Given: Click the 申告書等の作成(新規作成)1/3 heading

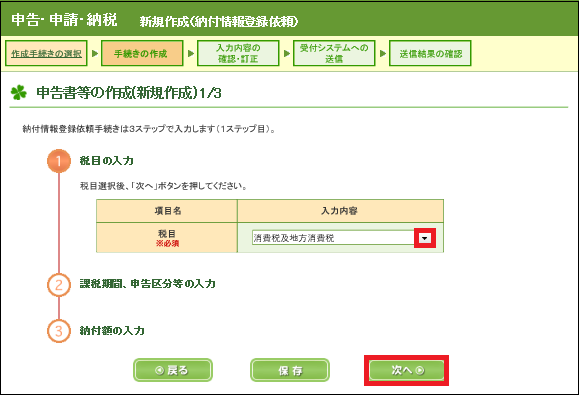Looking at the screenshot, I should pyautogui.click(x=129, y=93).
